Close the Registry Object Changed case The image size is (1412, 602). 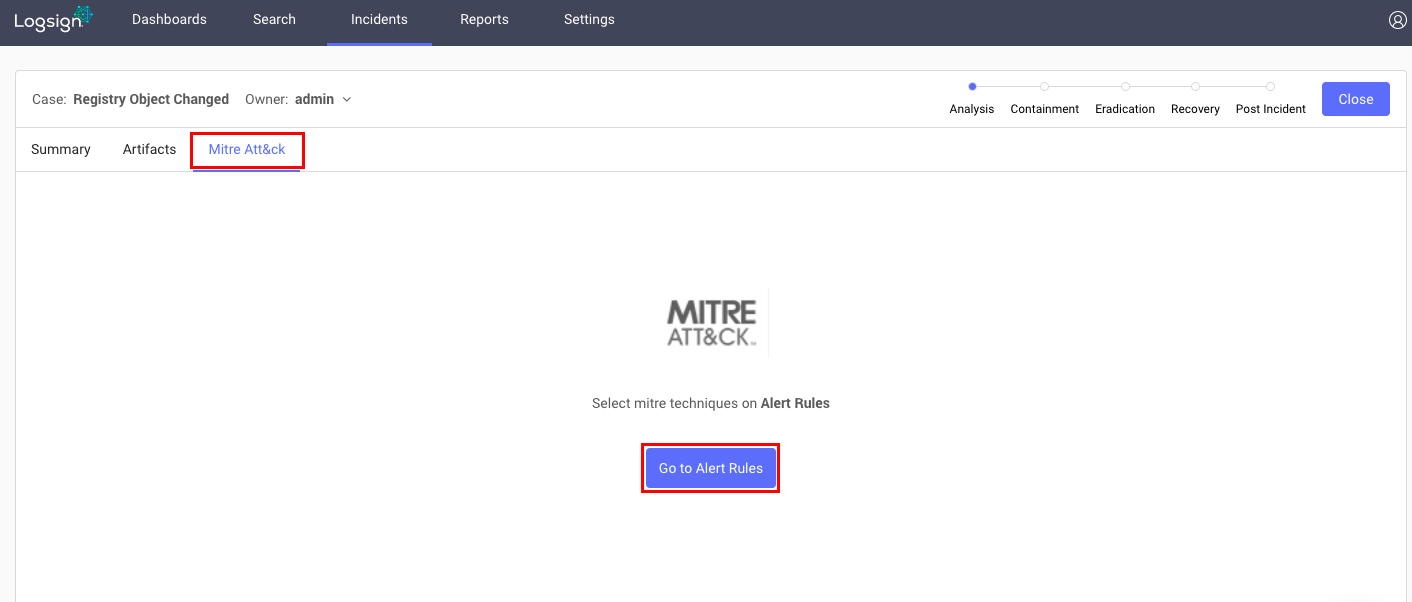tap(1356, 99)
